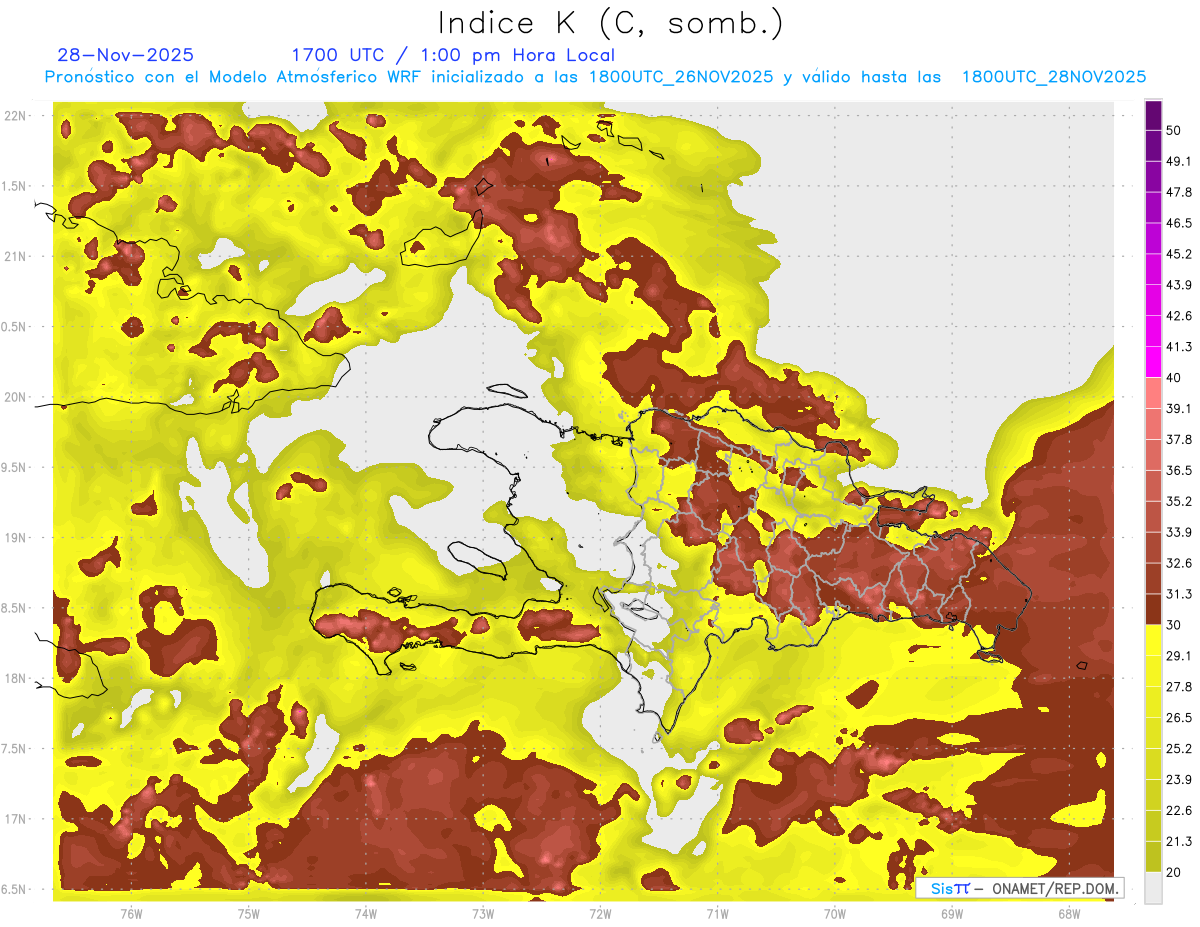Select longitude label "71W"
Image resolution: width=1200 pixels, height=927 pixels.
[717, 913]
